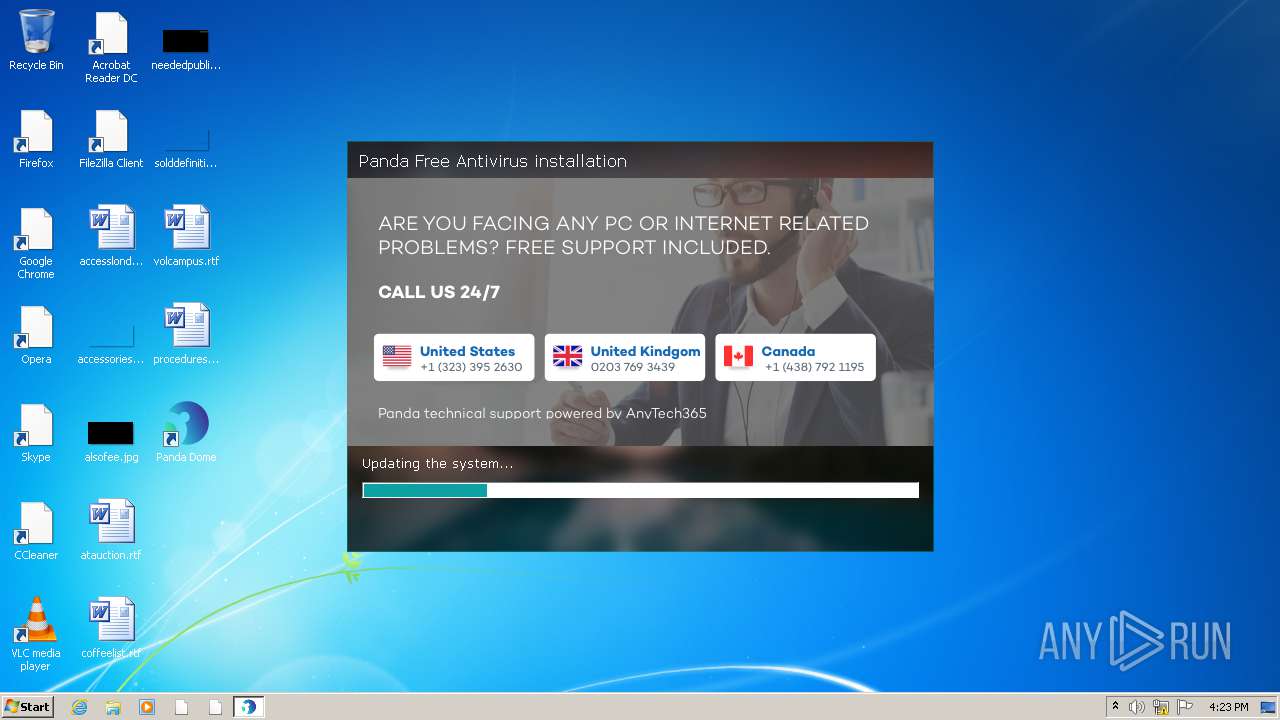Open Windows Media Player taskbar icon
This screenshot has height=720, width=1280.
point(147,707)
